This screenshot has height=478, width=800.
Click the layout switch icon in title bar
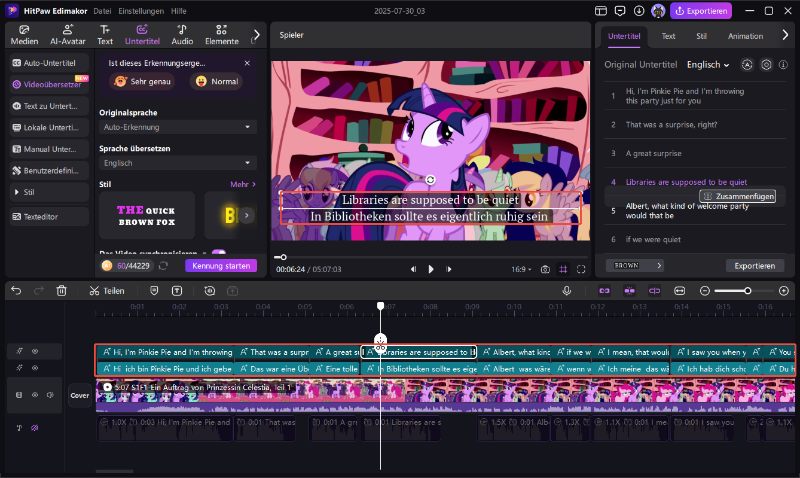601,11
